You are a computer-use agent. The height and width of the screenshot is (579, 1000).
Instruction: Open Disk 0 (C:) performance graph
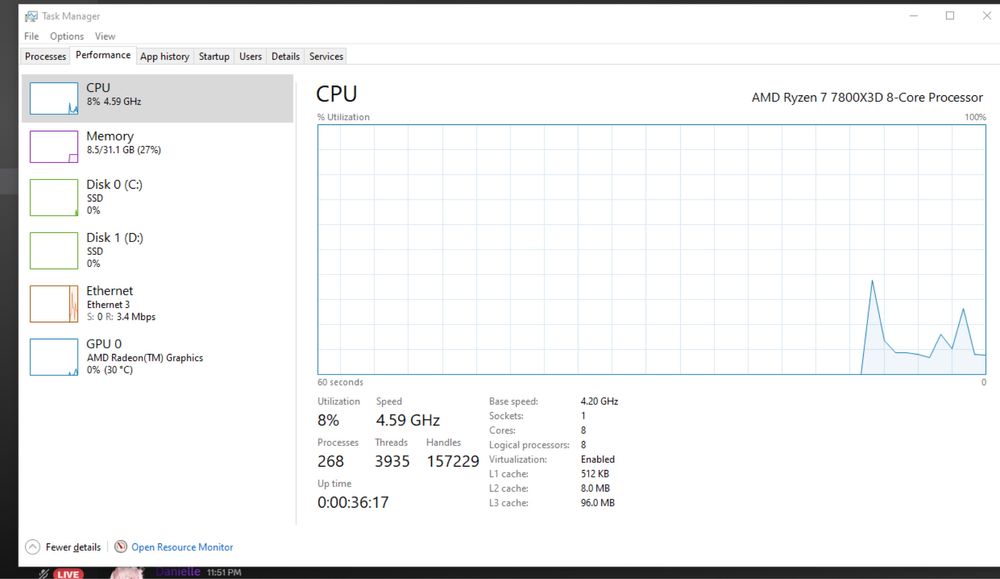(x=54, y=197)
